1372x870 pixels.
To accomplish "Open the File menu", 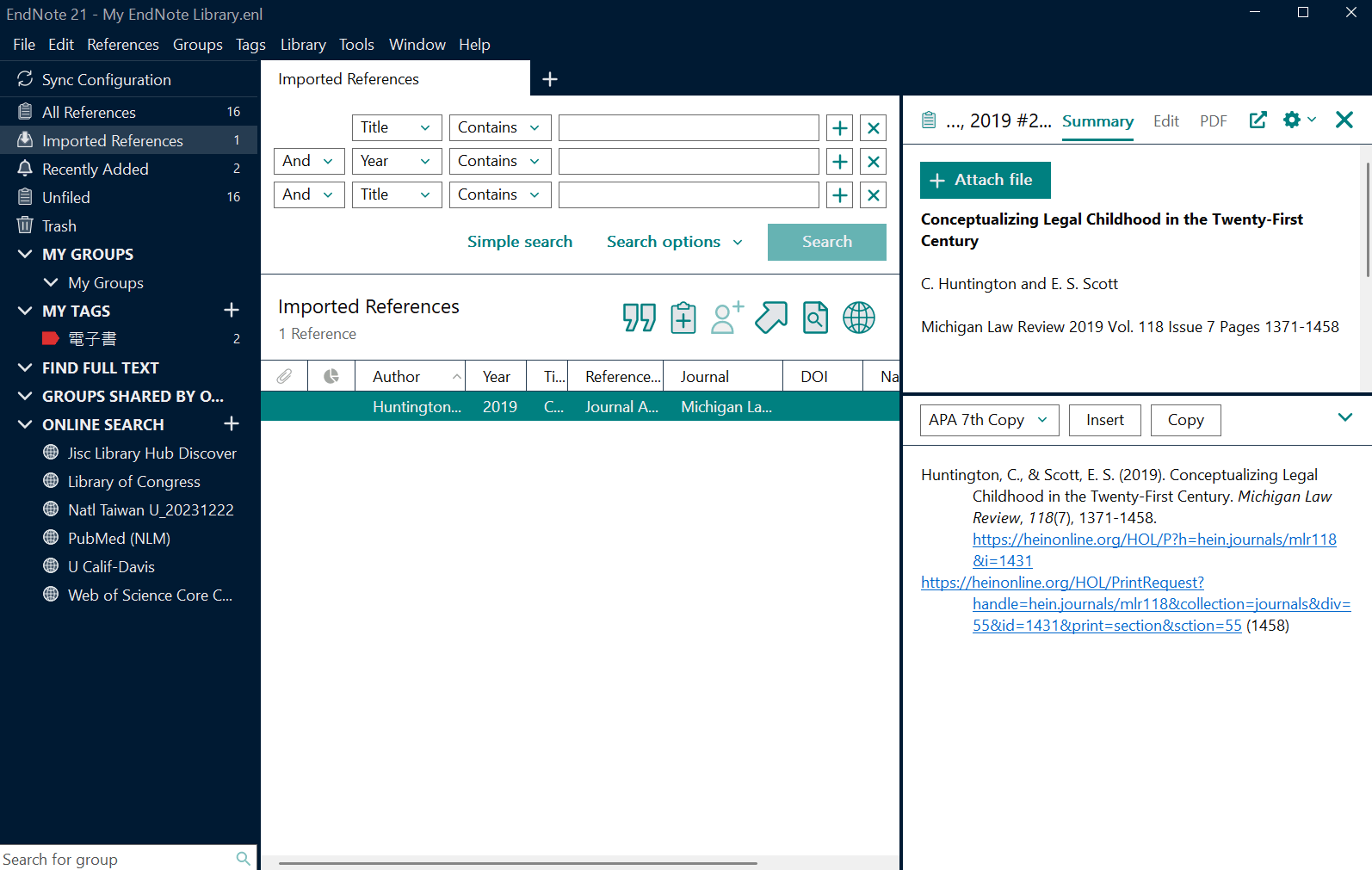I will click(x=24, y=45).
